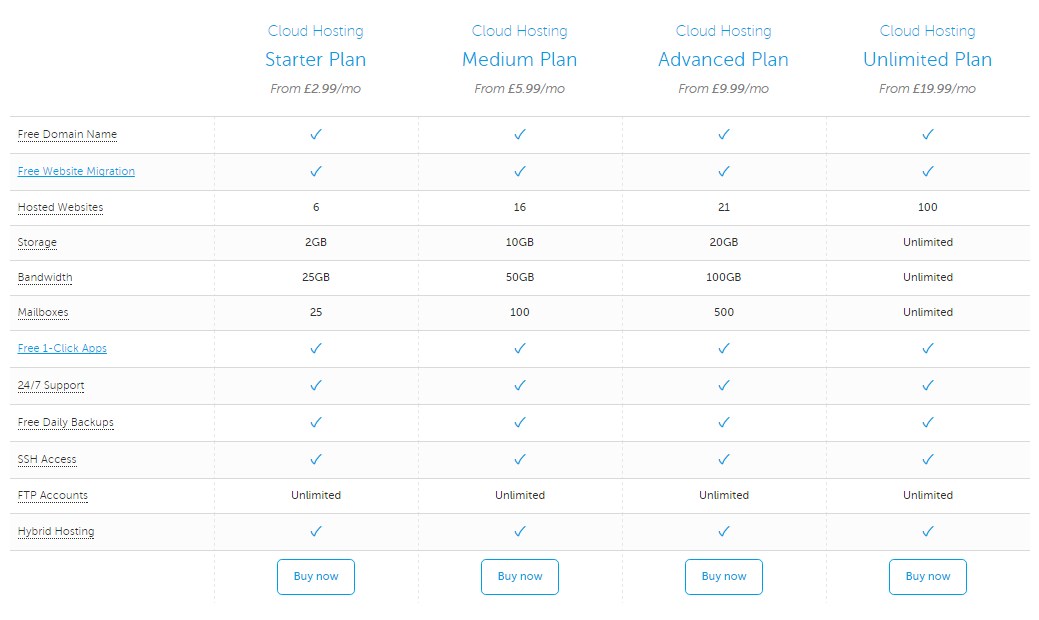This screenshot has height=620, width=1039.
Task: Click Buy now under Medium Plan
Action: (x=520, y=576)
